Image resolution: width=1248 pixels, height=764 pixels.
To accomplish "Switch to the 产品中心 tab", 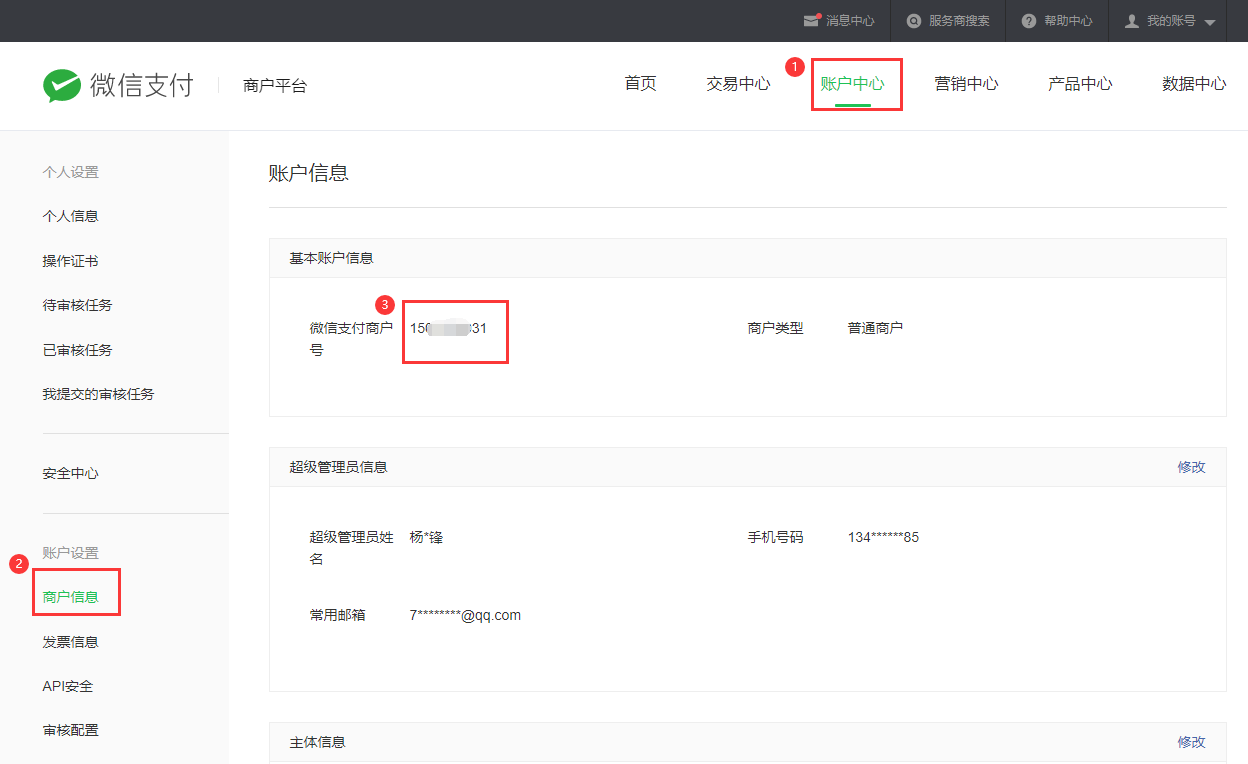I will [1080, 84].
